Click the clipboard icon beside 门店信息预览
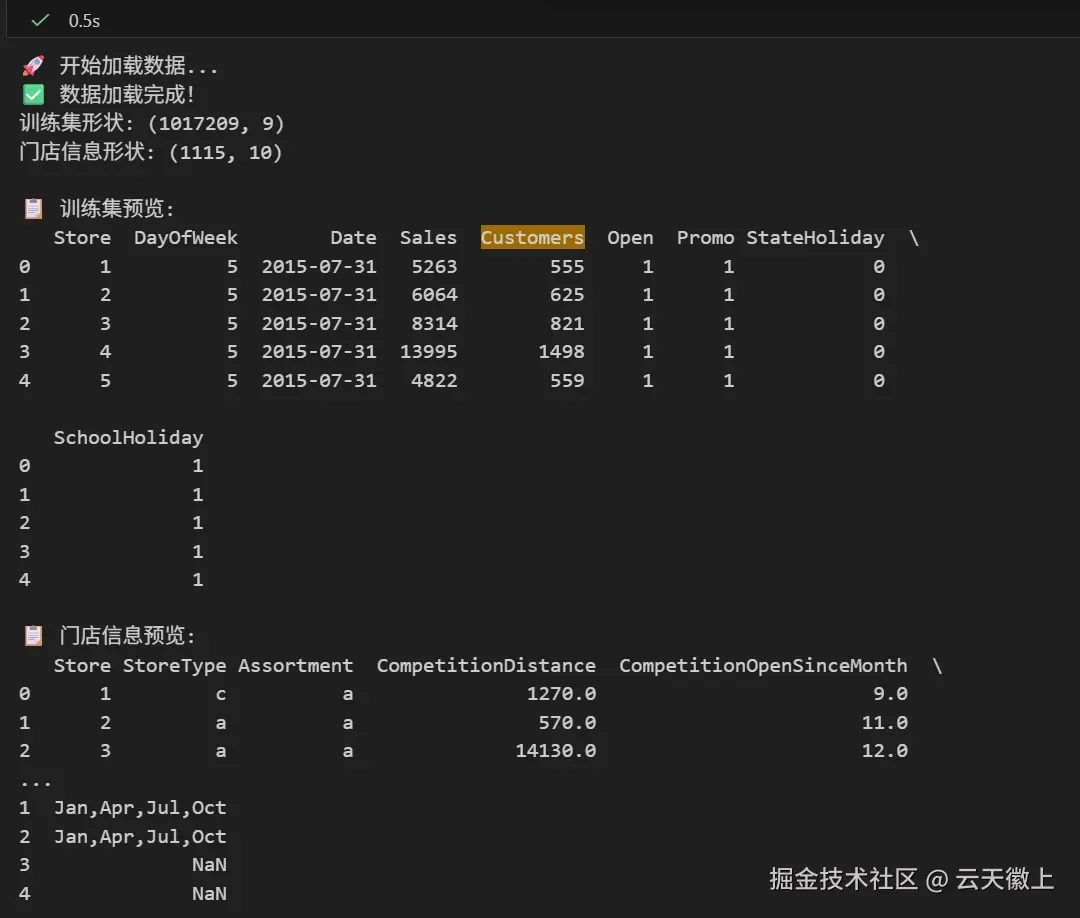The height and width of the screenshot is (918, 1080). click(33, 636)
